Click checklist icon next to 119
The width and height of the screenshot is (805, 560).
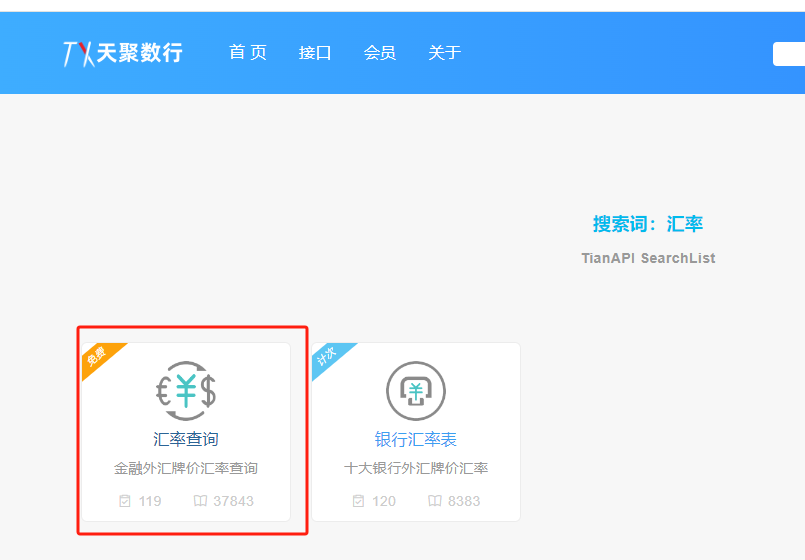pos(125,500)
